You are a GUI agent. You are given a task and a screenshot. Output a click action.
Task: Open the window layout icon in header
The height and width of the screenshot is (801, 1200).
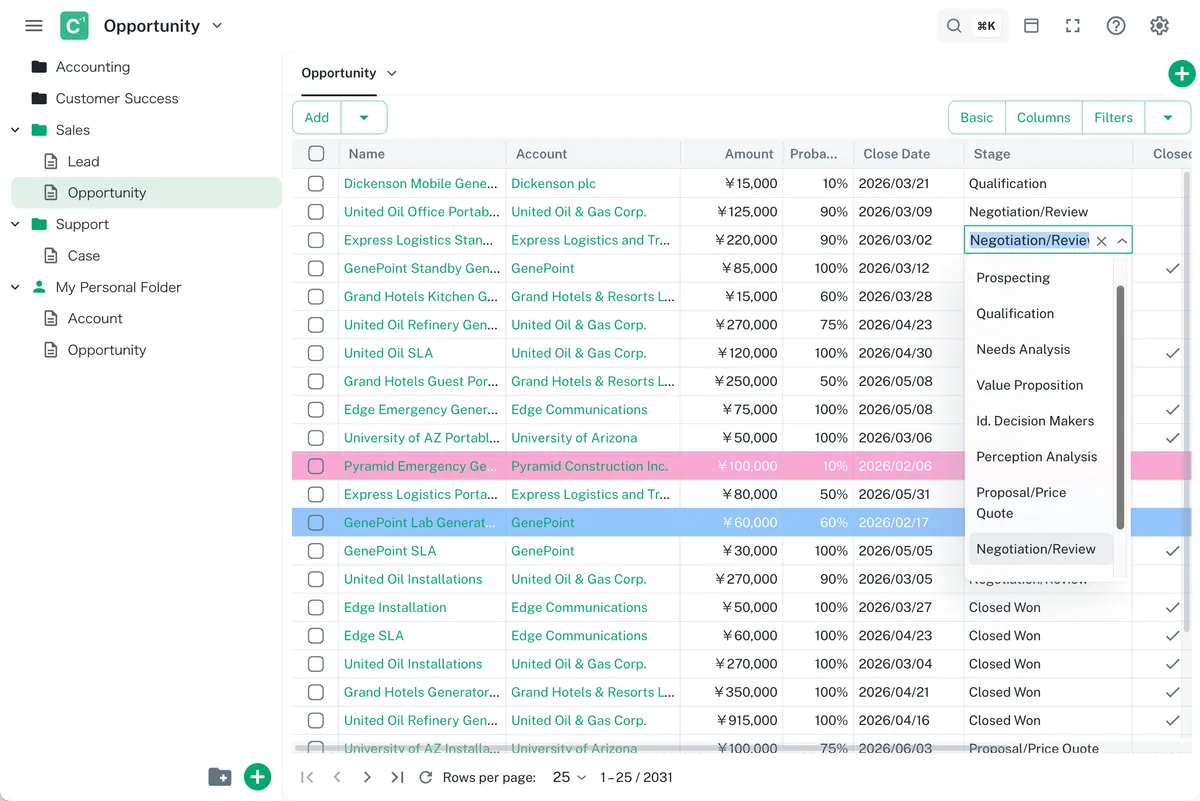[x=1031, y=26]
